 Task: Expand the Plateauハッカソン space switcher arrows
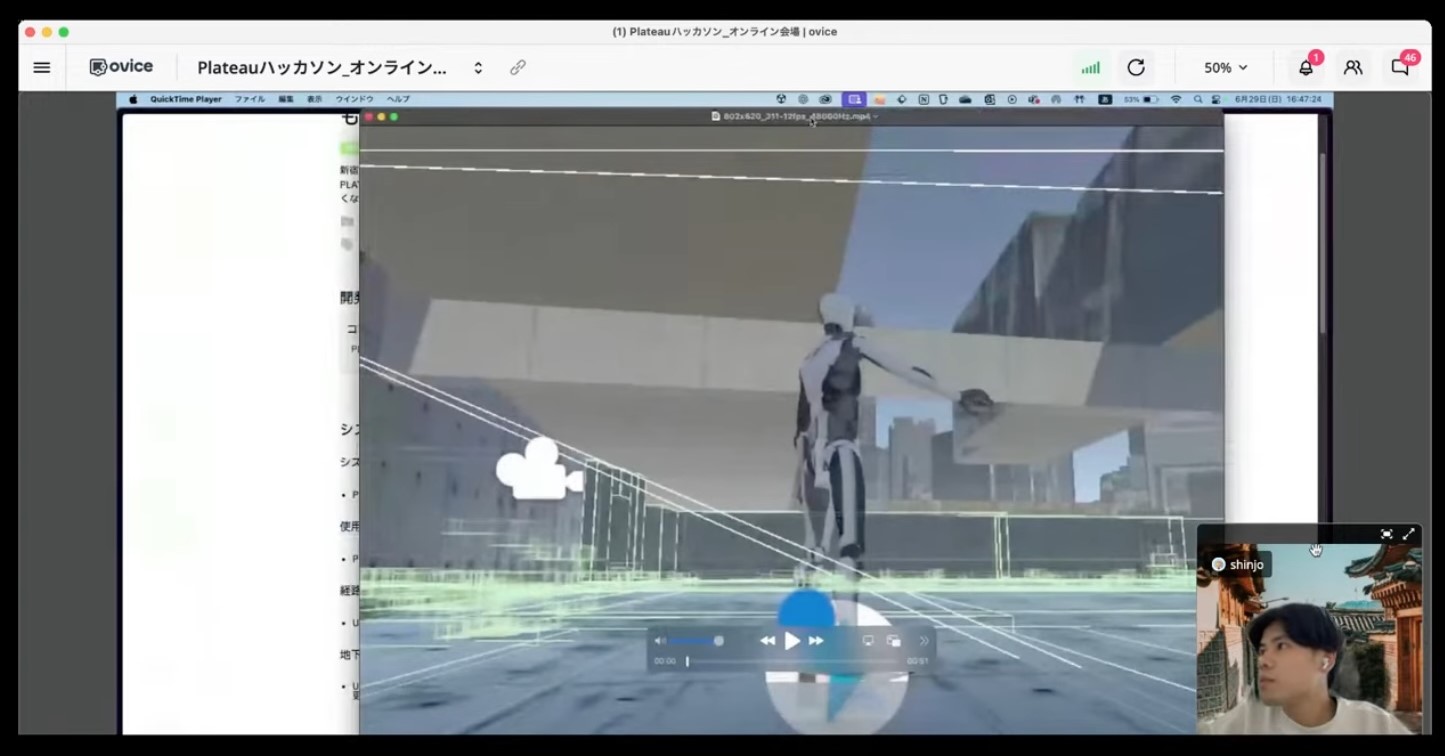(478, 68)
